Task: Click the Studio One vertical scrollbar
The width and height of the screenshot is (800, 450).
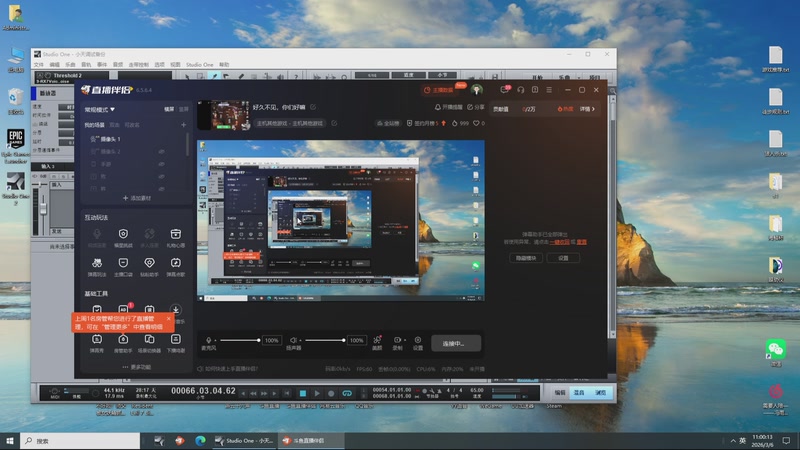Action: pos(613,216)
